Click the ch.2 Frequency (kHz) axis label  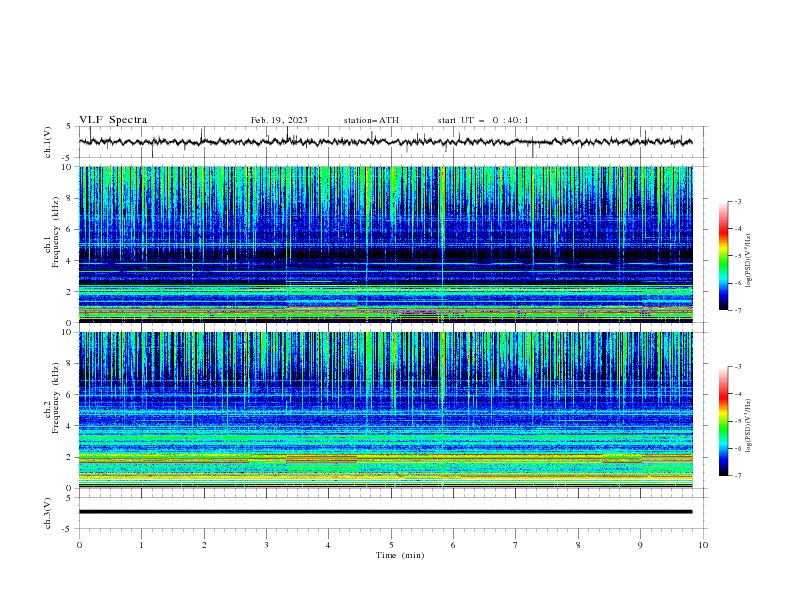point(51,398)
